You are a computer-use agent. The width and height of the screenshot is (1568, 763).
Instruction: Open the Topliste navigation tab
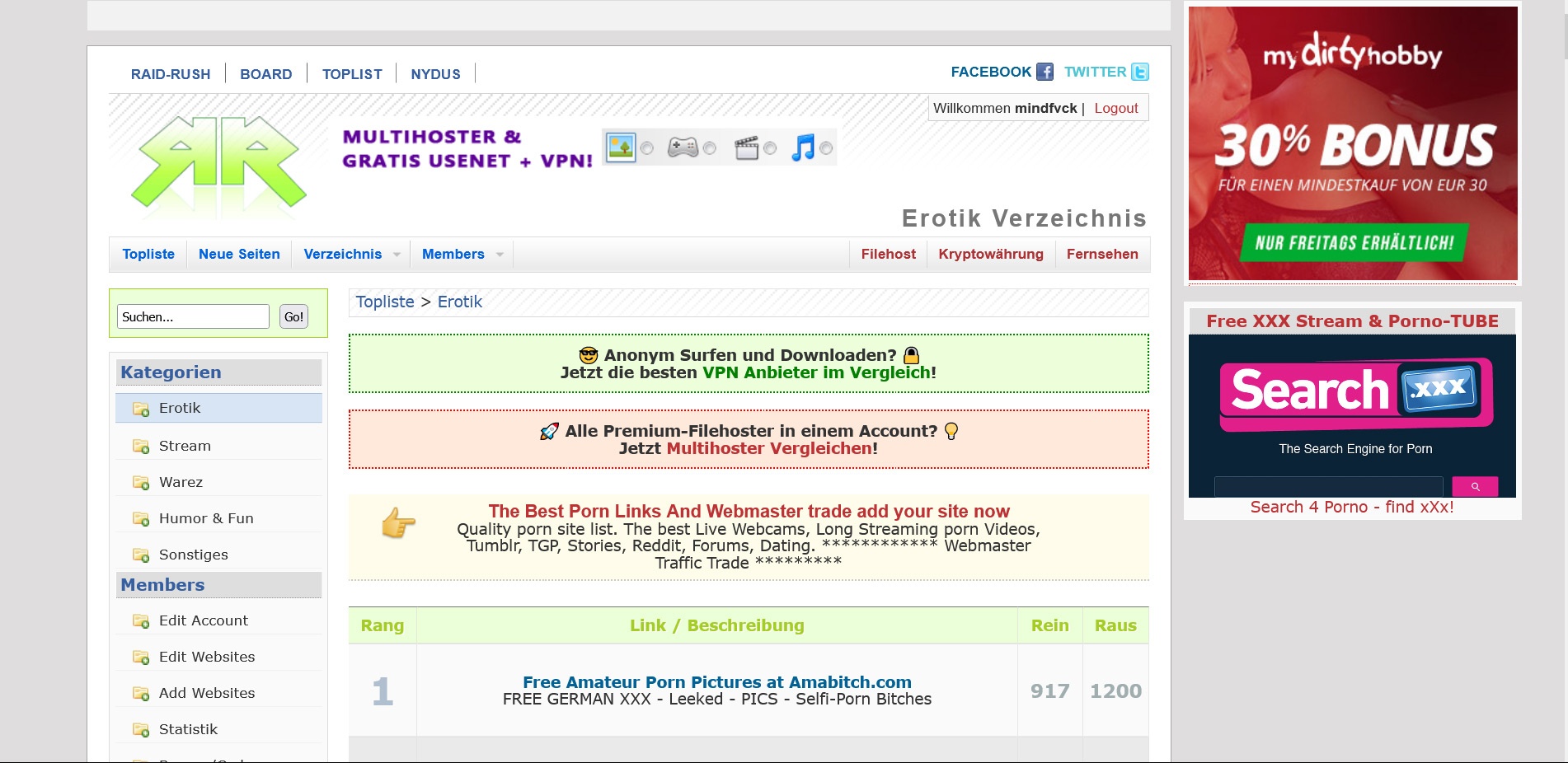pyautogui.click(x=148, y=254)
